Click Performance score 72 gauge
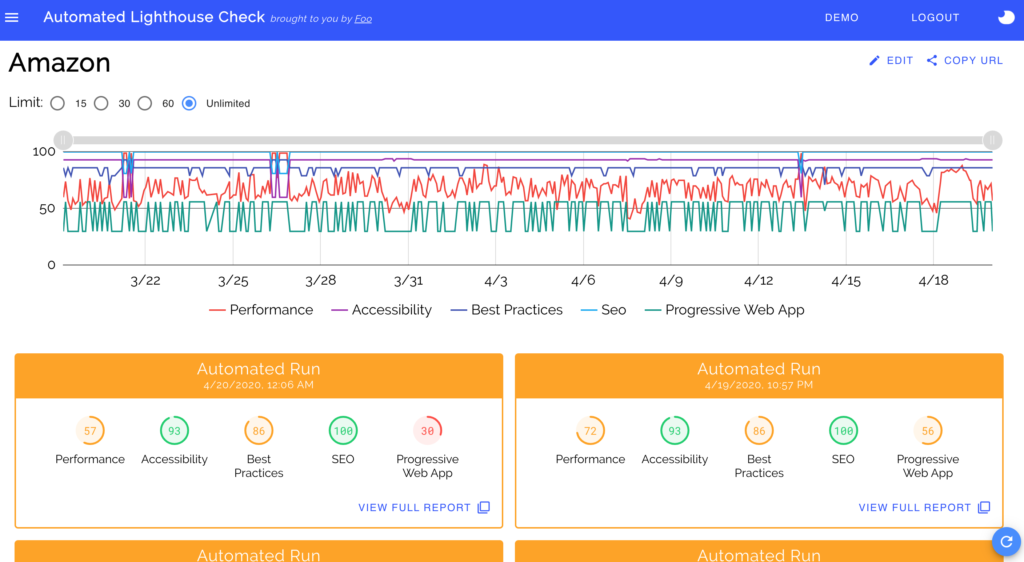This screenshot has width=1024, height=562. coord(590,431)
